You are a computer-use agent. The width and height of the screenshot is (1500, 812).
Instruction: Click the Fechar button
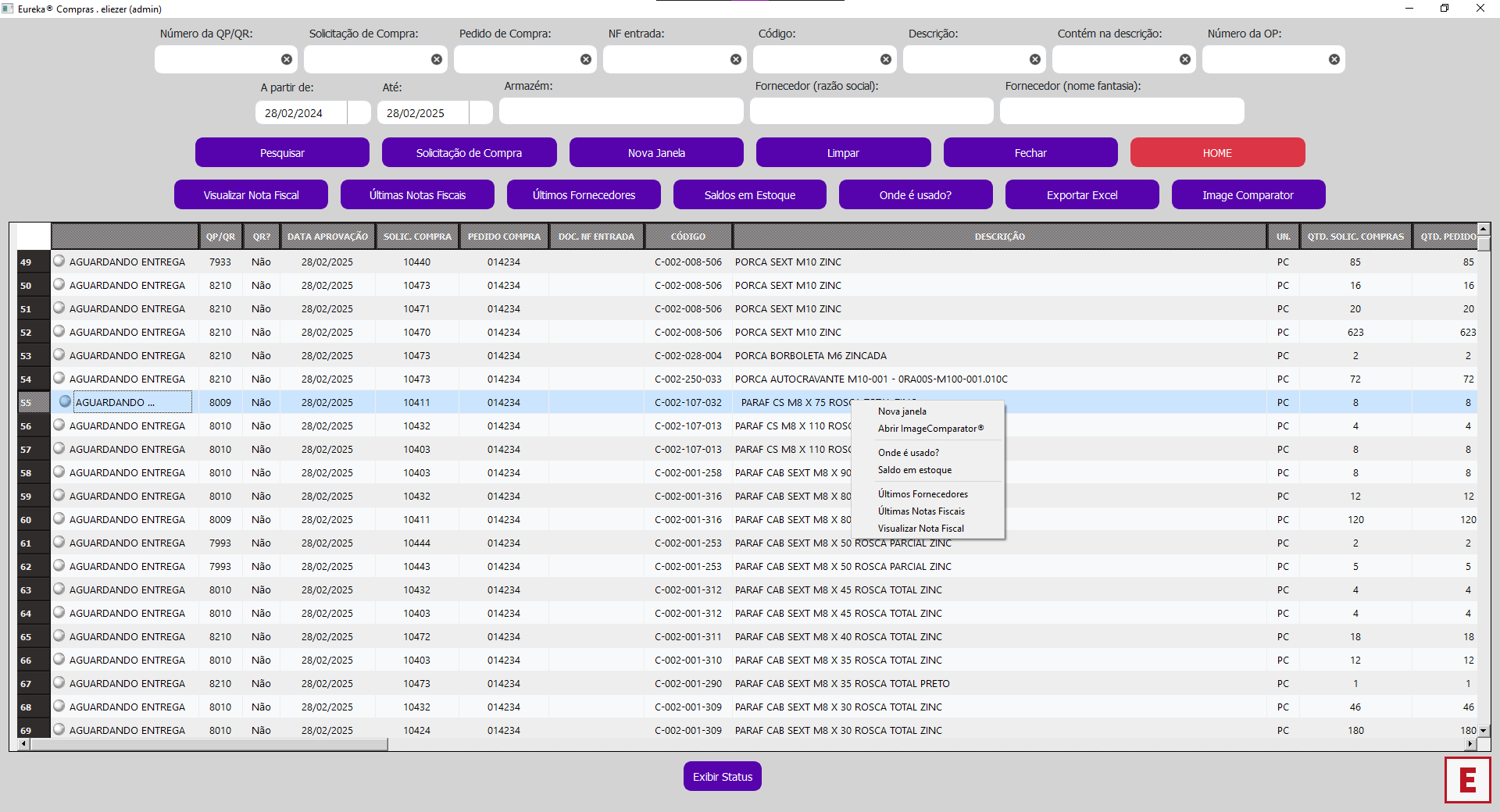(1030, 152)
